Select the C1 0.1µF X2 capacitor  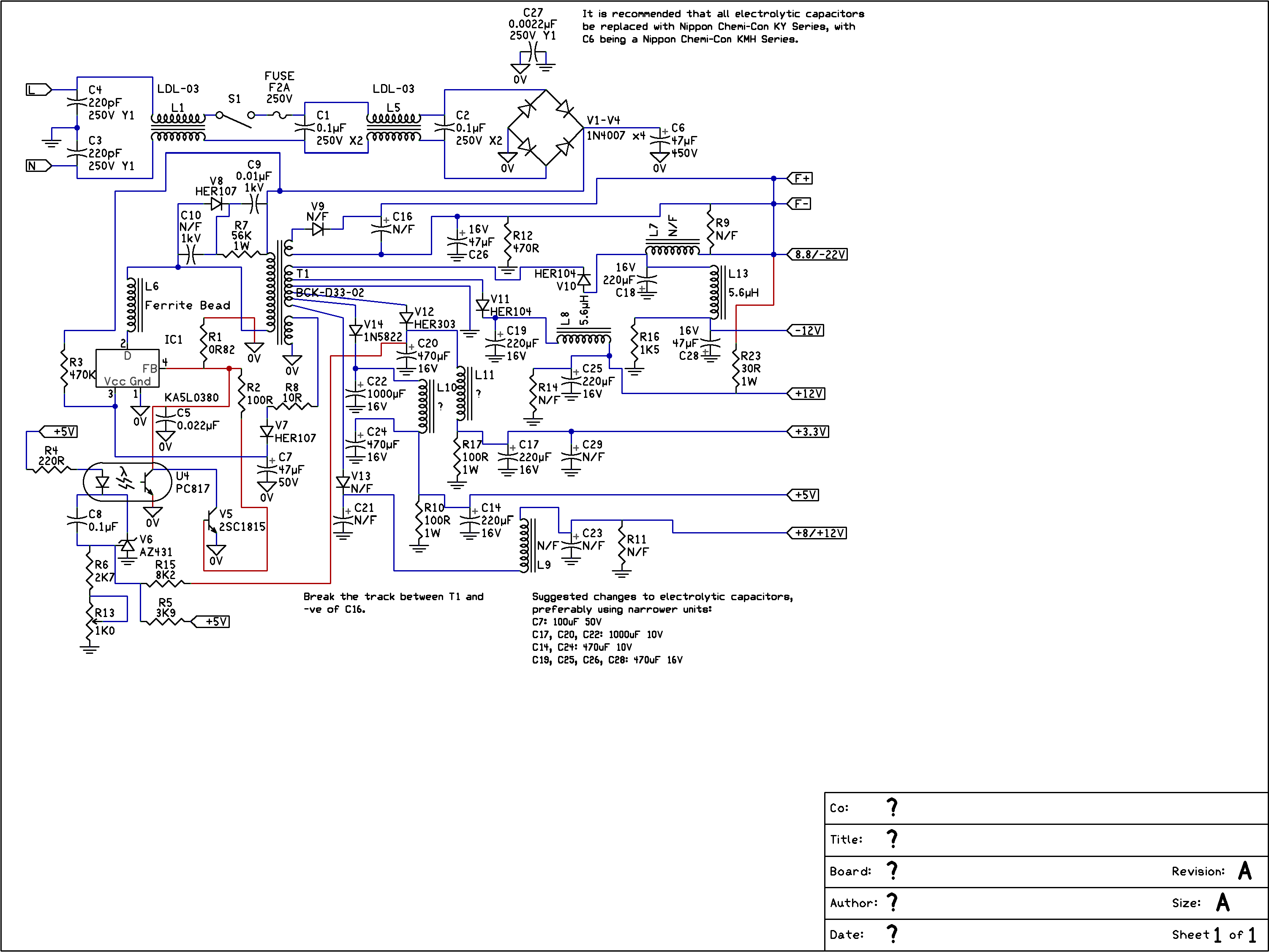[x=305, y=127]
